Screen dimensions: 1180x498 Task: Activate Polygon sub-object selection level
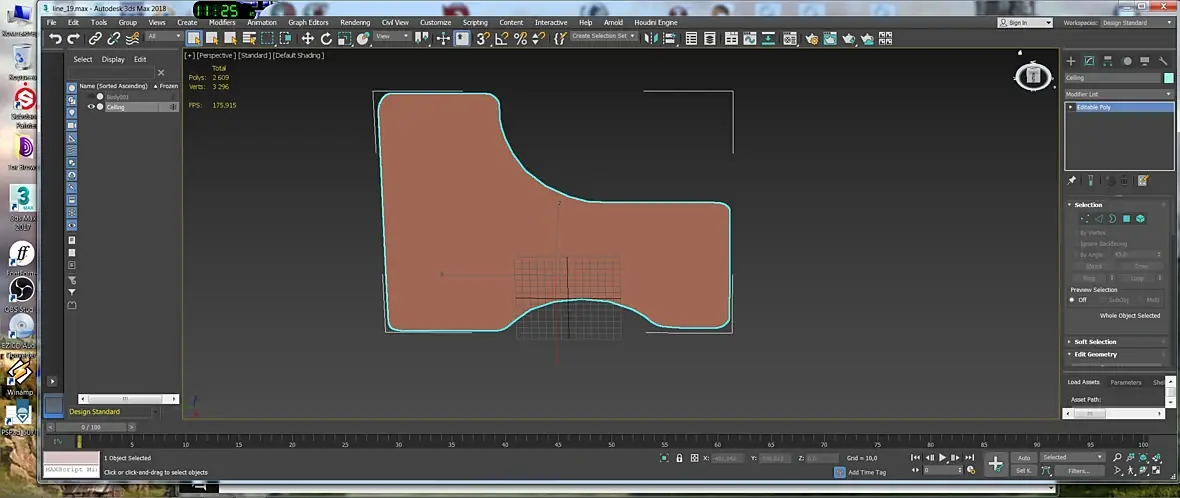[1126, 218]
